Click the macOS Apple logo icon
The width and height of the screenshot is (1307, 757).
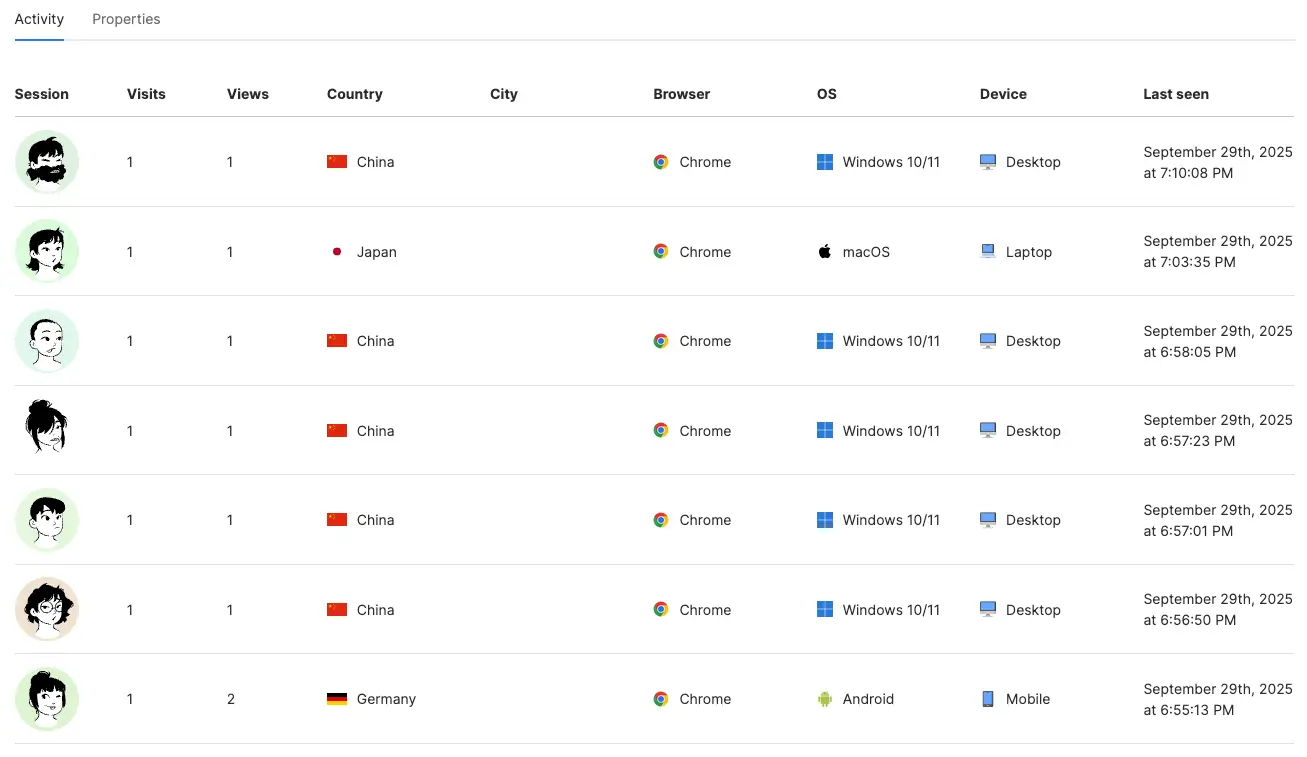[x=825, y=252]
